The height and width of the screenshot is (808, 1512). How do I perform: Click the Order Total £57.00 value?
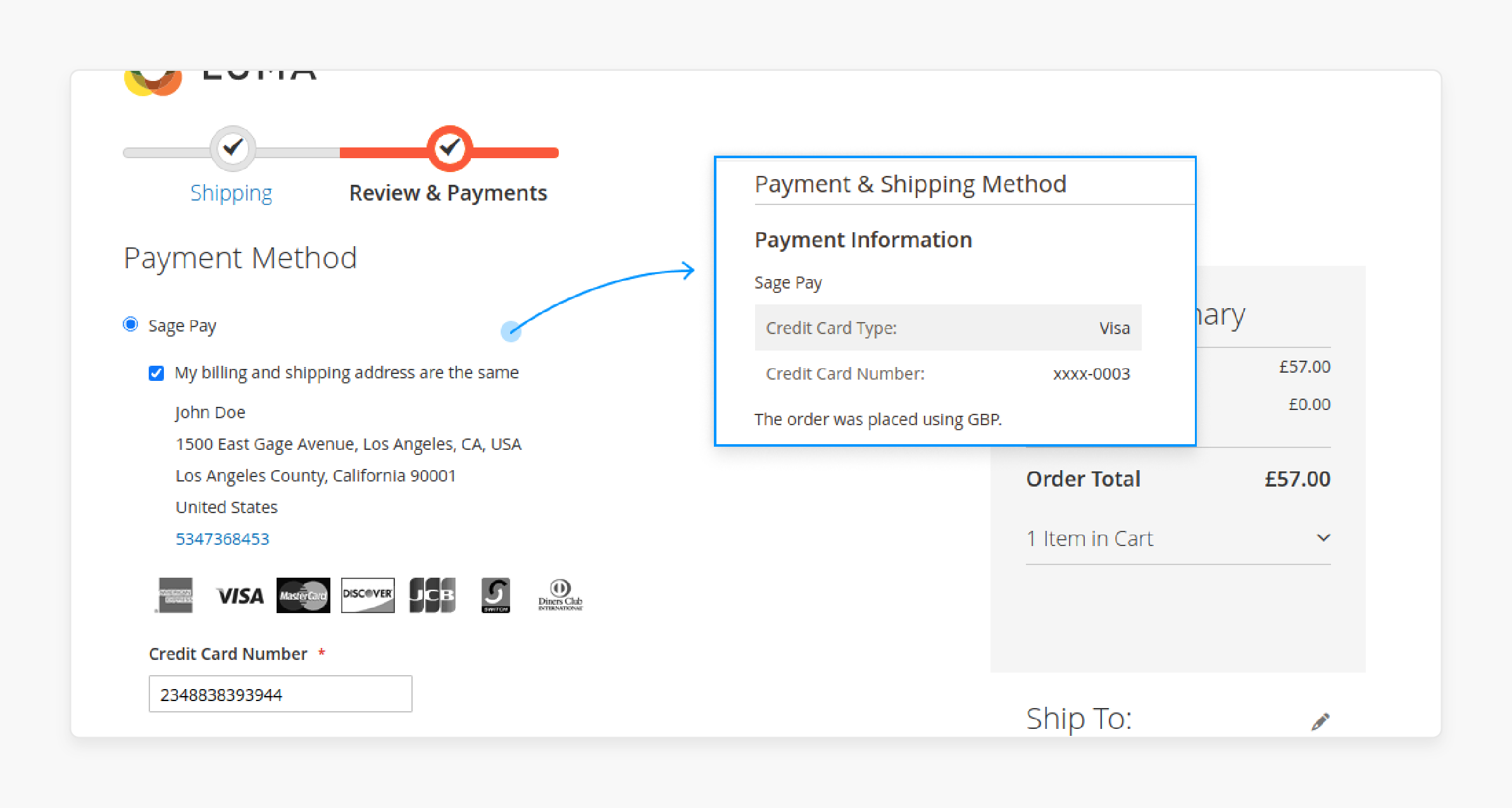point(1297,479)
